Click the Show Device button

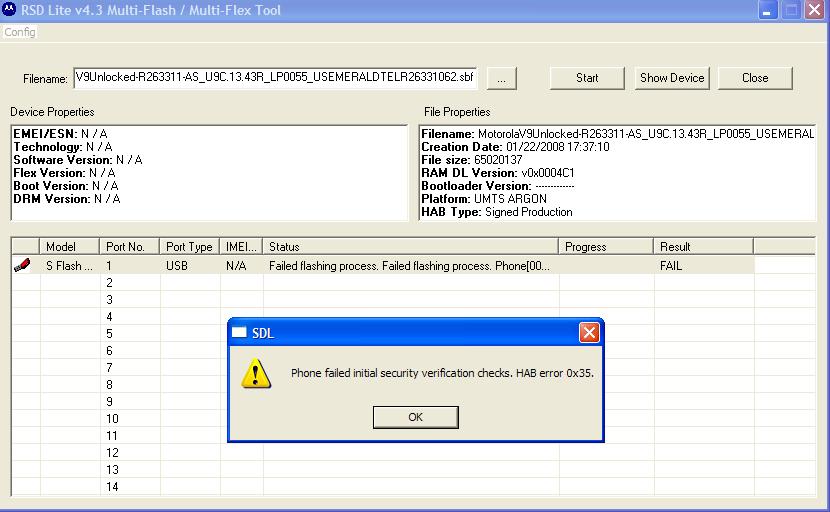click(x=672, y=78)
